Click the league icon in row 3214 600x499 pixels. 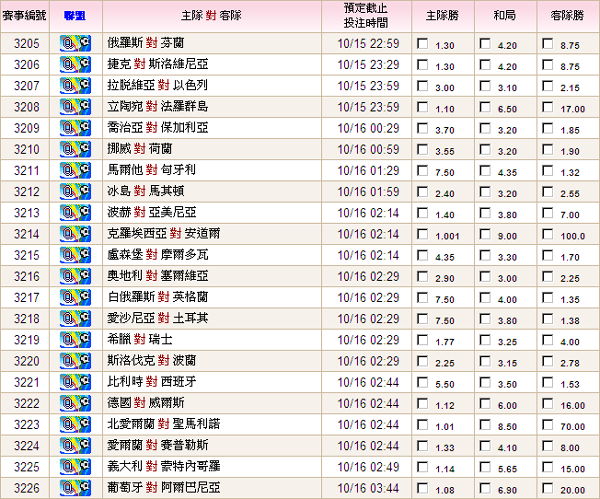(75, 234)
